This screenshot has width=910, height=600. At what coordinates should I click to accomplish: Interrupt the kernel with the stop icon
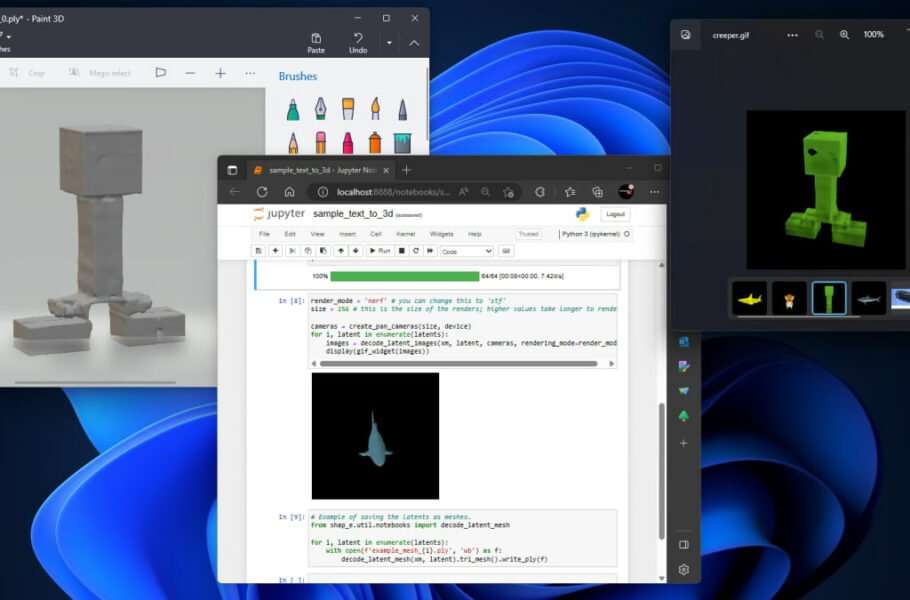pyautogui.click(x=401, y=251)
